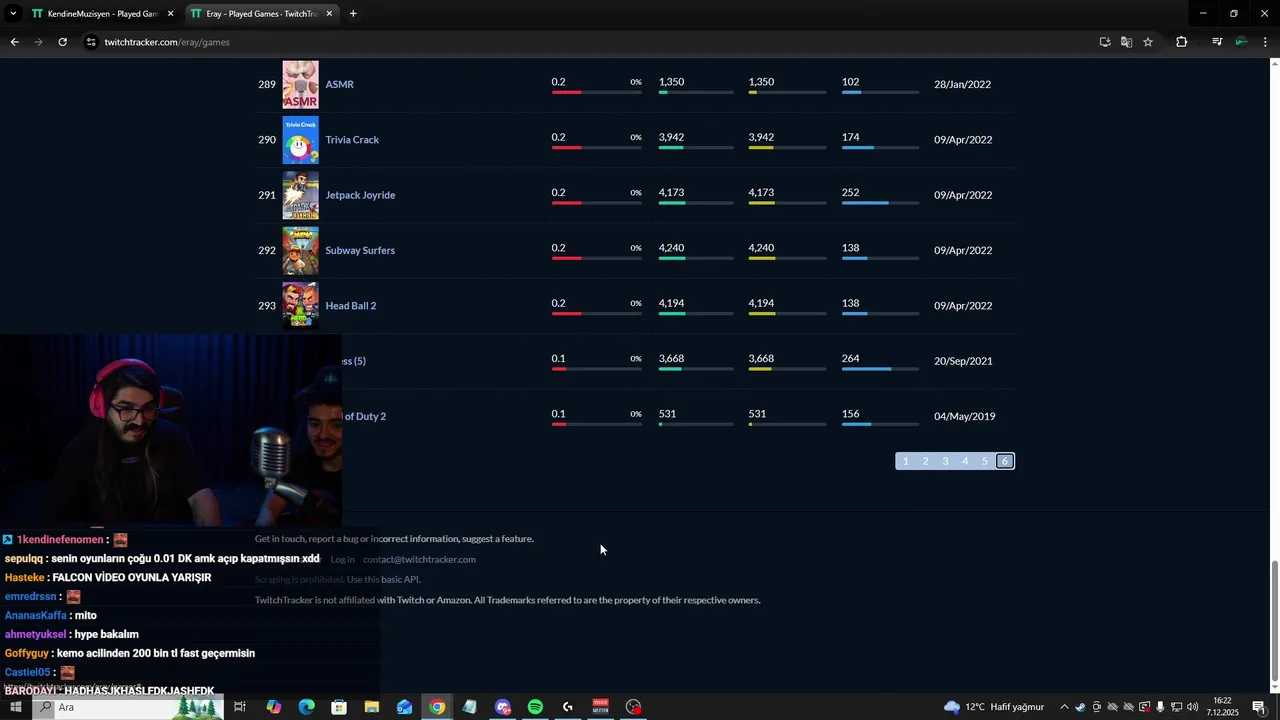
Task: Click the 20/Sep/2021 last seen date
Action: (963, 361)
